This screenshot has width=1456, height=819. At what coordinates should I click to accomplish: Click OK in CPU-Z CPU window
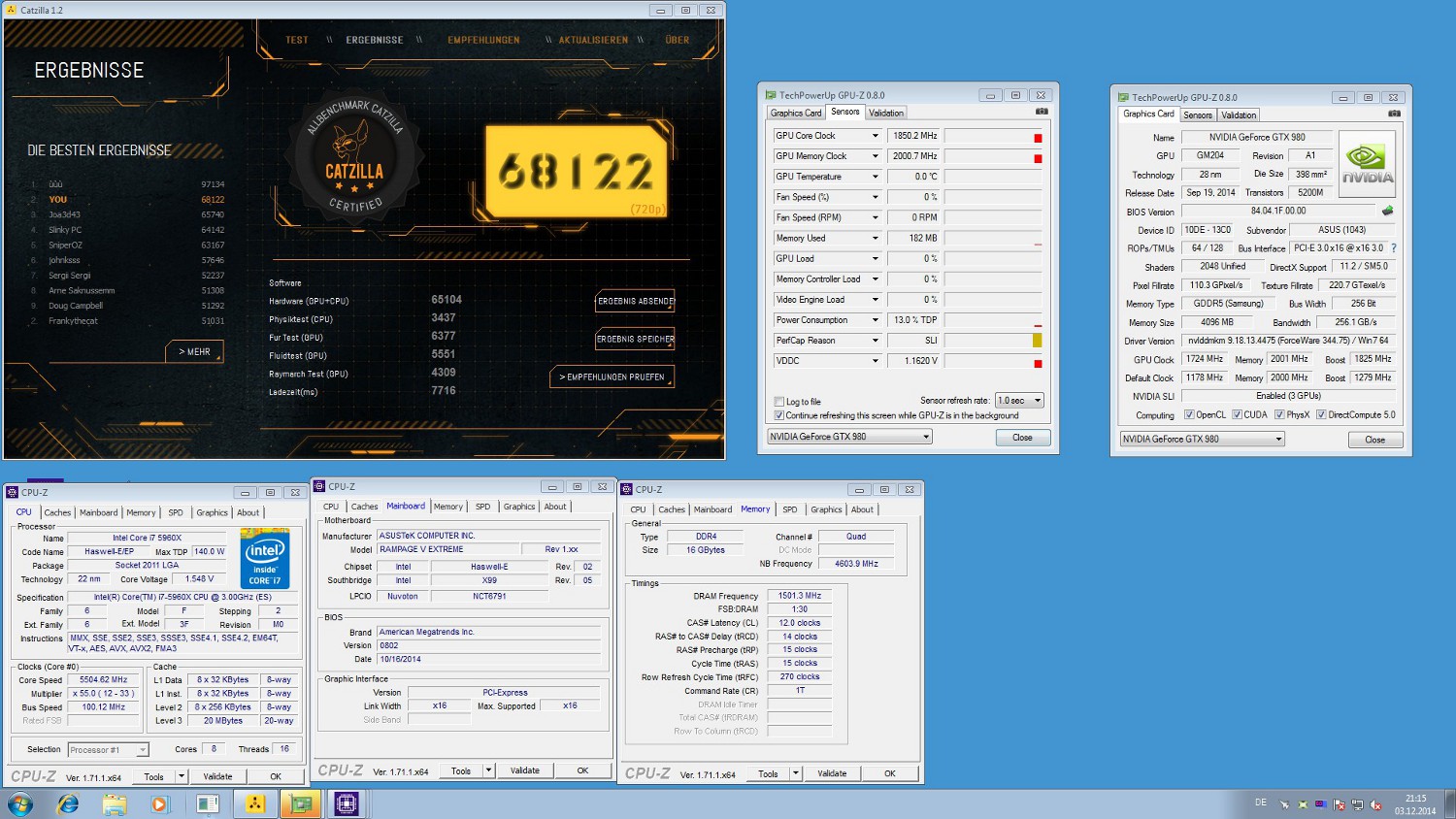tap(276, 776)
